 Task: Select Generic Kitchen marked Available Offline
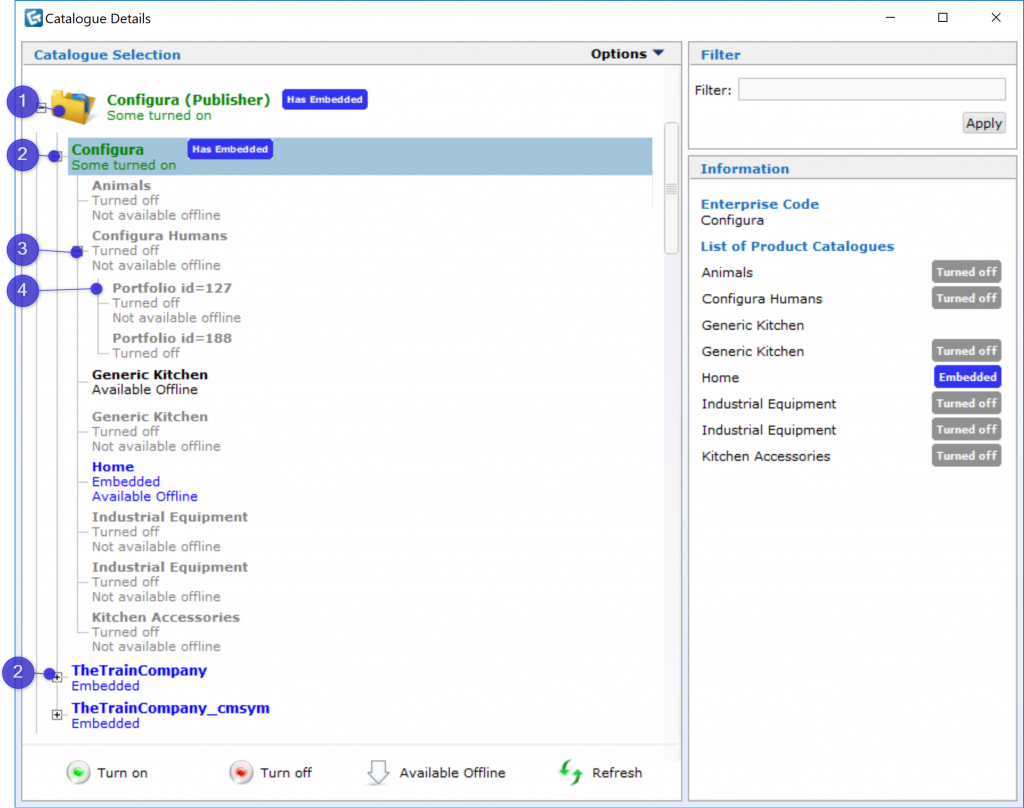150,381
